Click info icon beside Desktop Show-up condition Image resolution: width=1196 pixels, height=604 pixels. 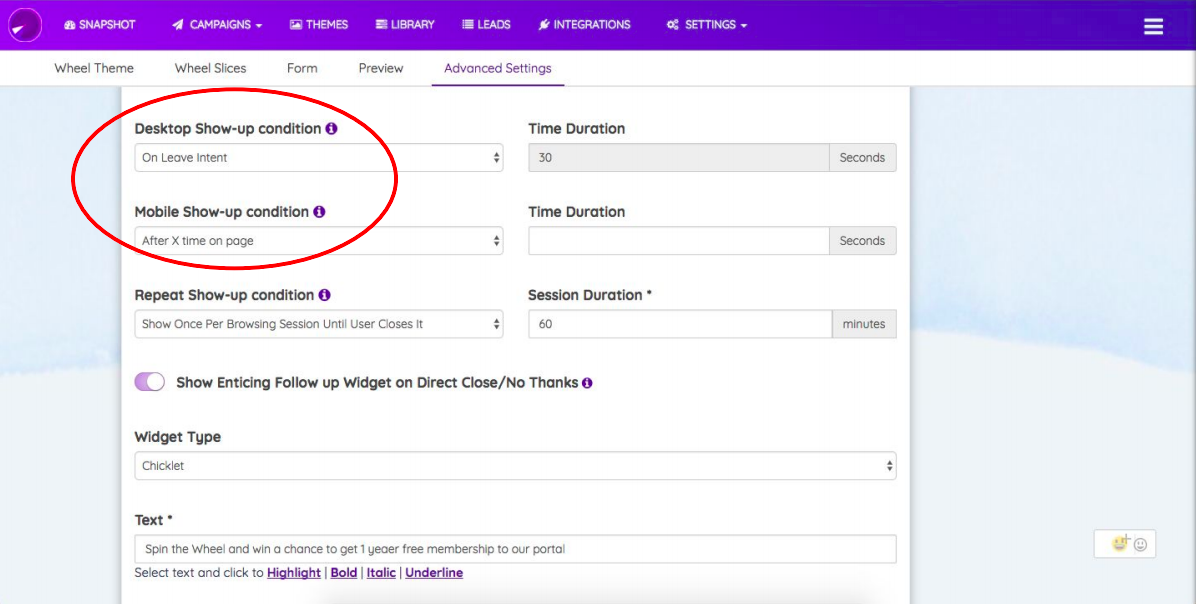click(x=331, y=128)
